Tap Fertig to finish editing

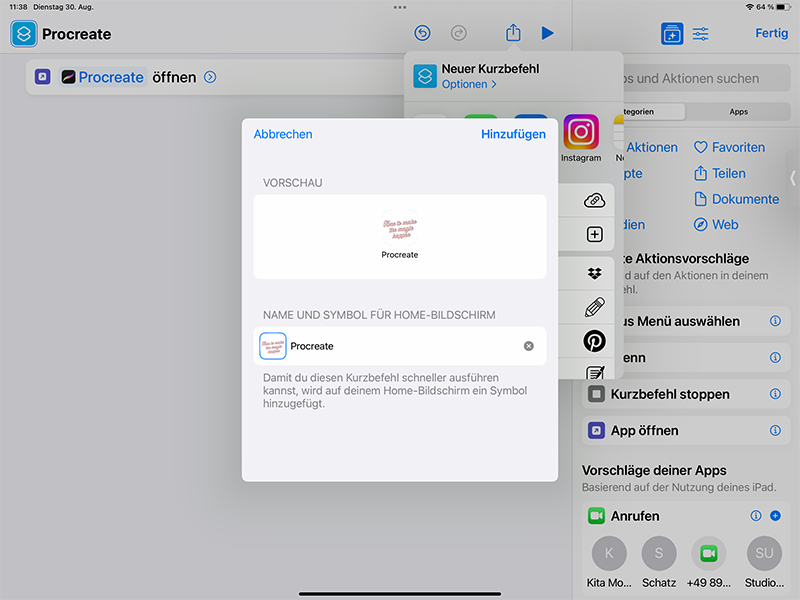click(x=771, y=33)
